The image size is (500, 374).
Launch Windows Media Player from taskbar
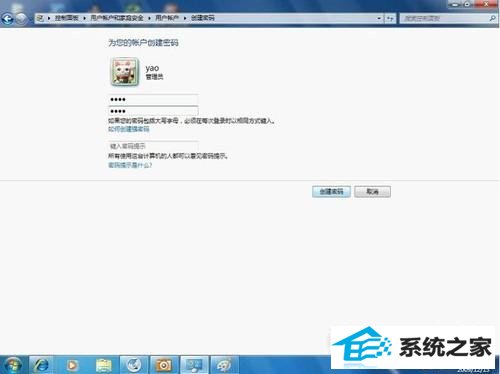[72, 365]
